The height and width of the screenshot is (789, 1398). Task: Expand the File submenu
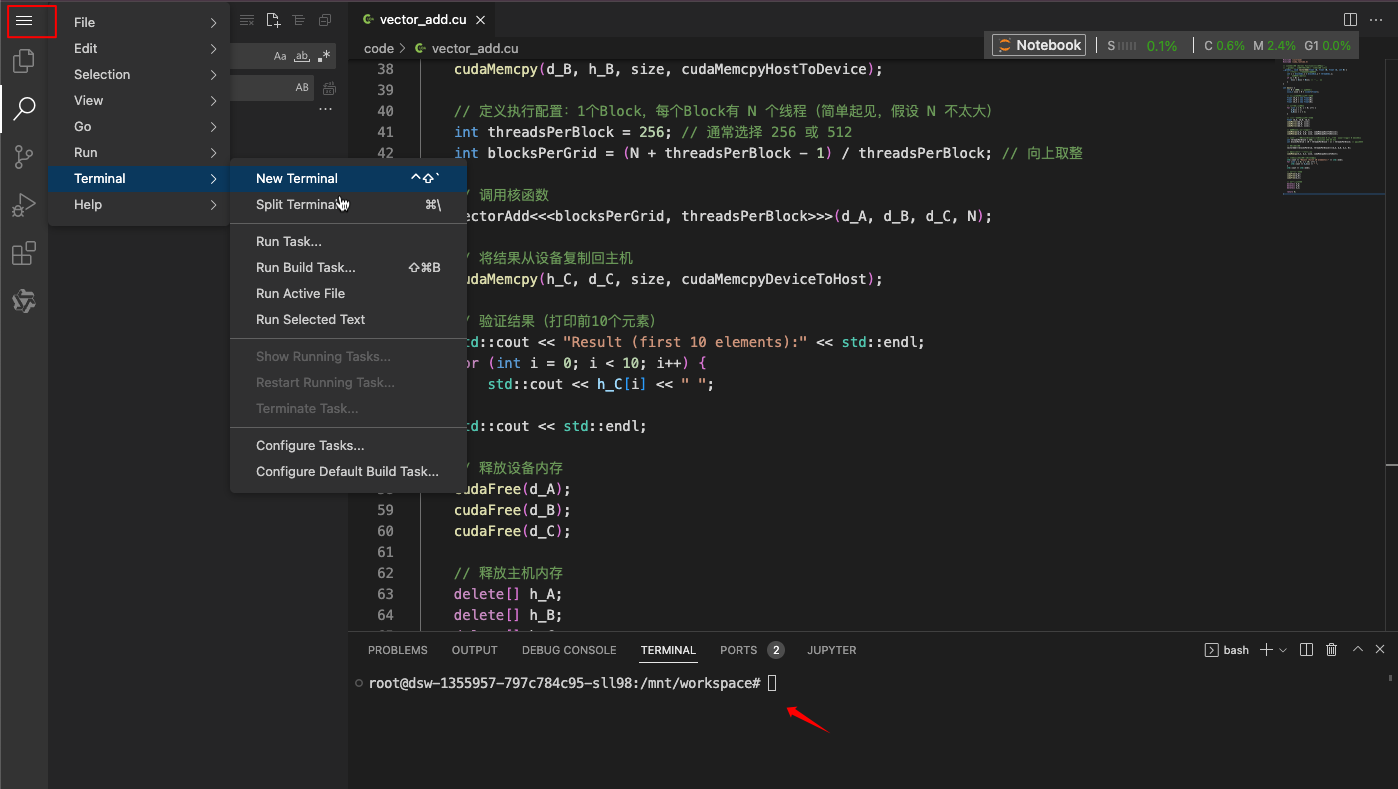coord(139,22)
